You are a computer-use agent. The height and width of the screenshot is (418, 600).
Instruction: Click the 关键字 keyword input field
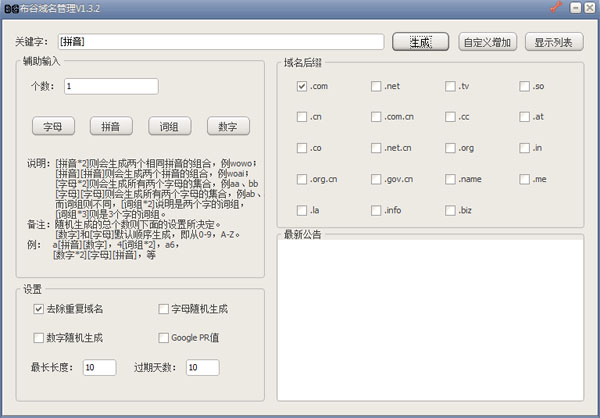[220, 42]
